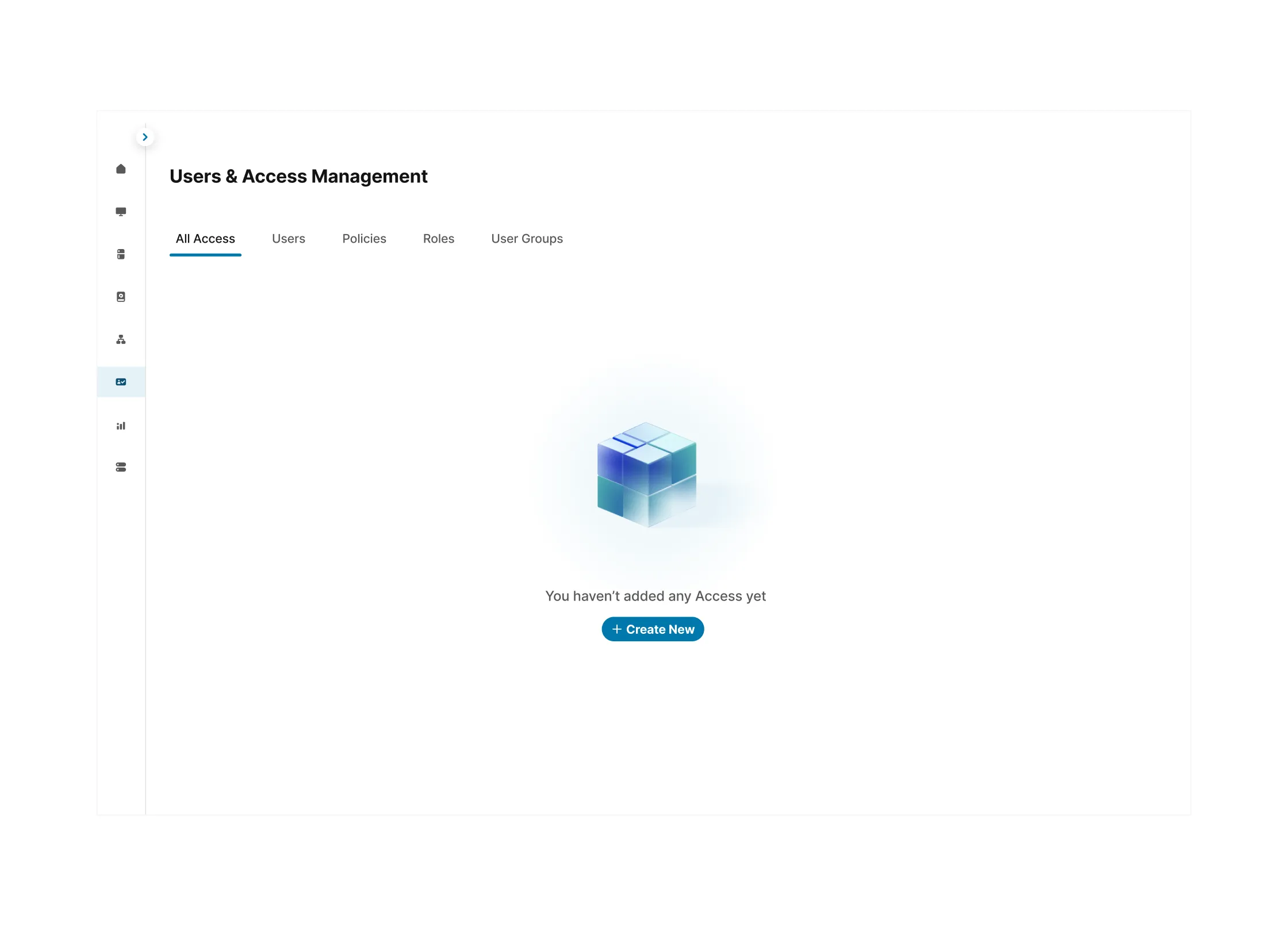
Task: Click the empty-state message about no Access added
Action: [x=655, y=596]
